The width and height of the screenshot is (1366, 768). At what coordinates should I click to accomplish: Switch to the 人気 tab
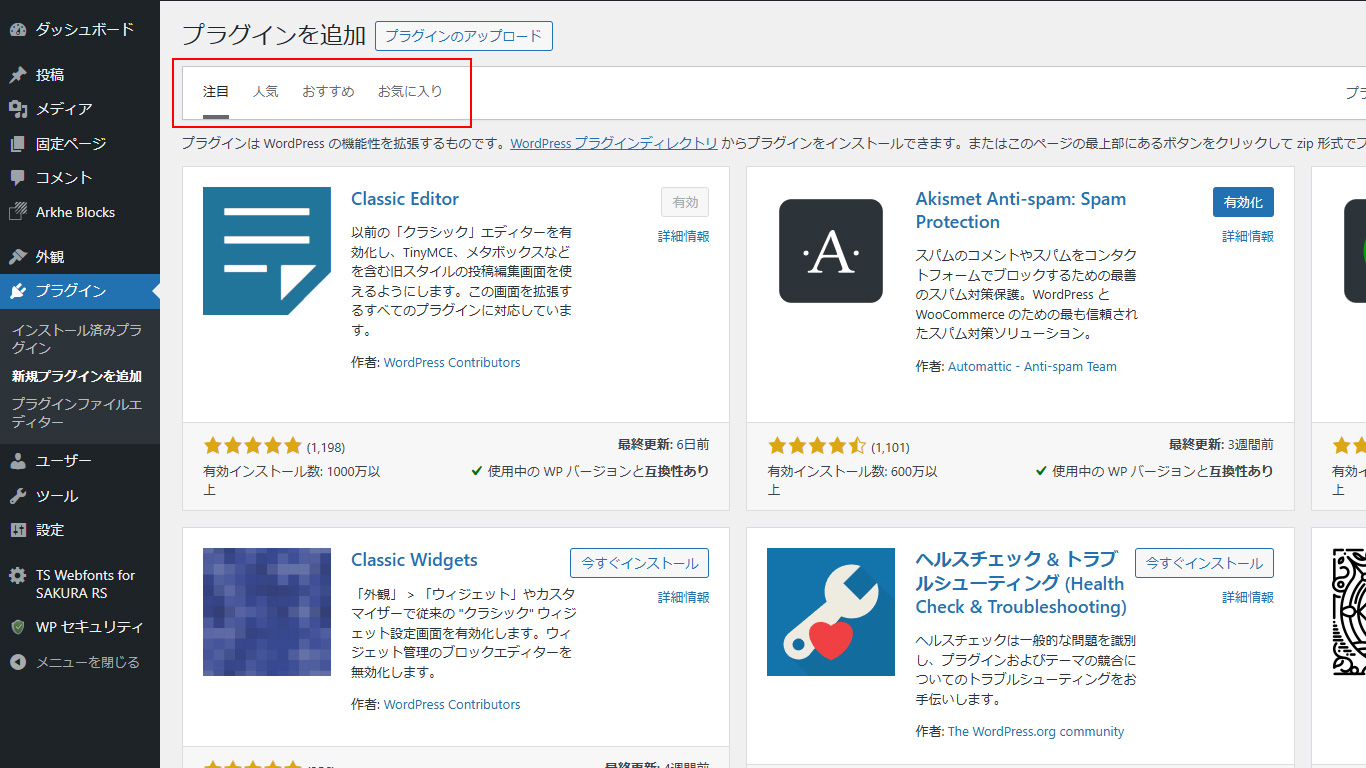tap(266, 91)
